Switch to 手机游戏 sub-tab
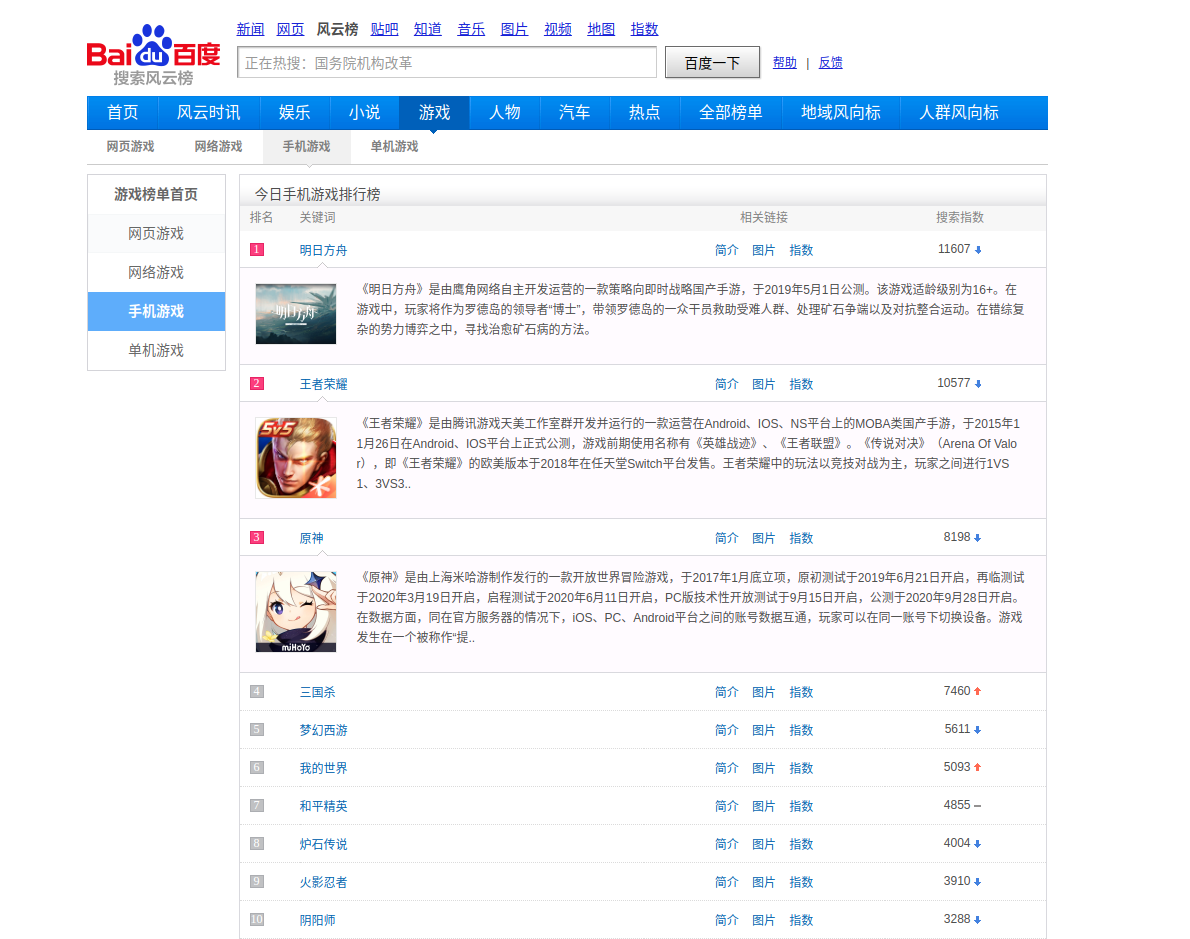This screenshot has height=939, width=1190. point(307,147)
